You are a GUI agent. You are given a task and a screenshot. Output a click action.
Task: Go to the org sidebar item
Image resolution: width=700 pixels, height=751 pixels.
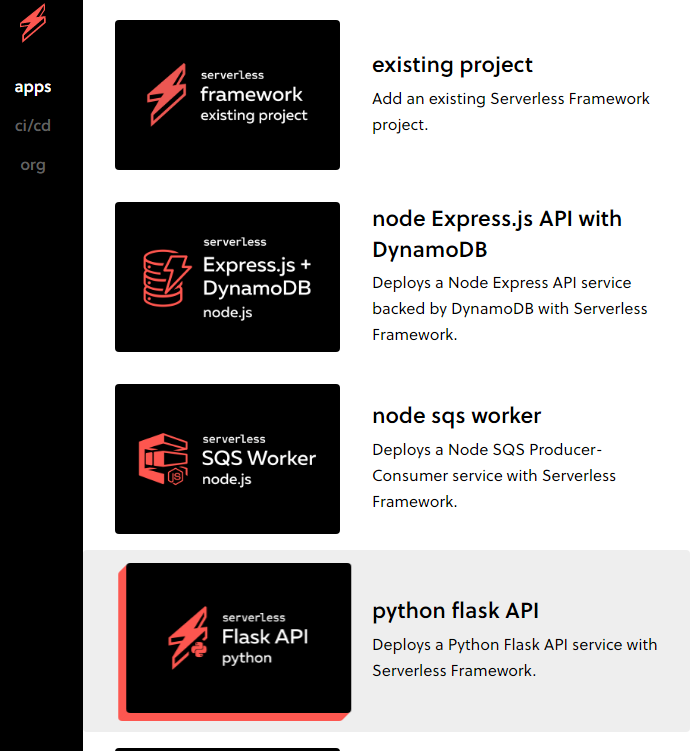(x=33, y=165)
